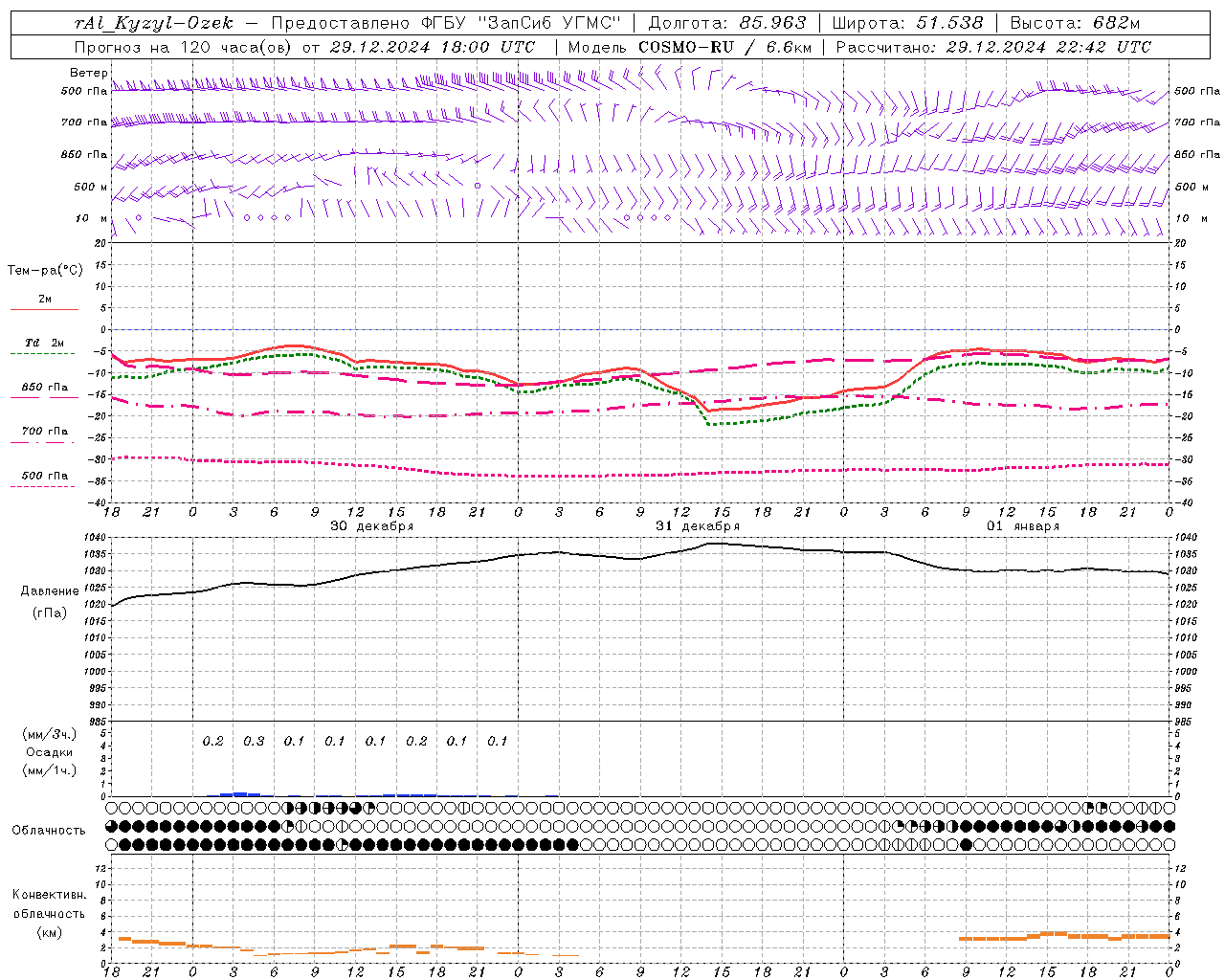Click the 850 гПа temperature legend label
This screenshot has width=1225, height=980.
[x=45, y=388]
